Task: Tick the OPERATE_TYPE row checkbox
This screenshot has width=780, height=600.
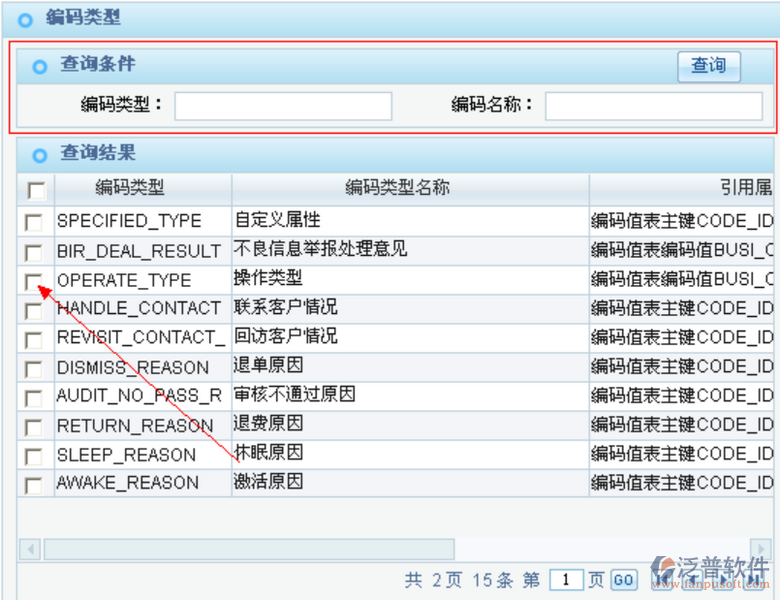Action: [34, 281]
